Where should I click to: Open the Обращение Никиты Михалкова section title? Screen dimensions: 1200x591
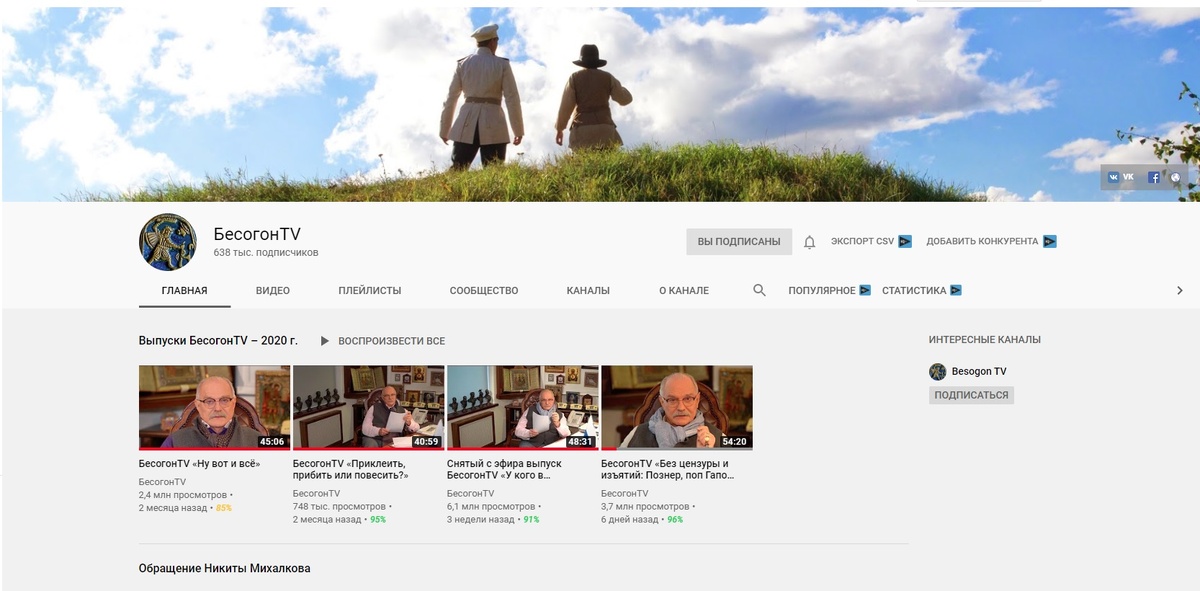225,568
